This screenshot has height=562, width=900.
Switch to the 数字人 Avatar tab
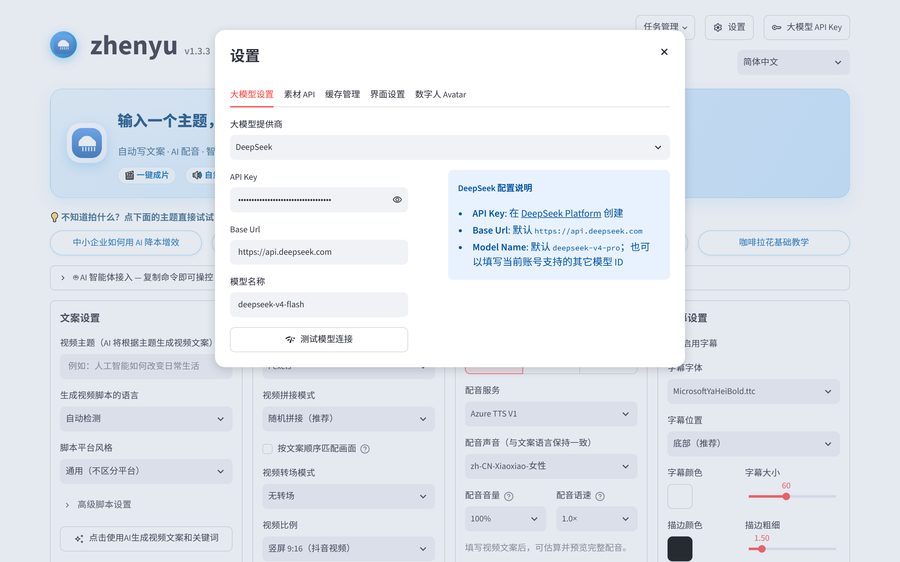pyautogui.click(x=440, y=94)
